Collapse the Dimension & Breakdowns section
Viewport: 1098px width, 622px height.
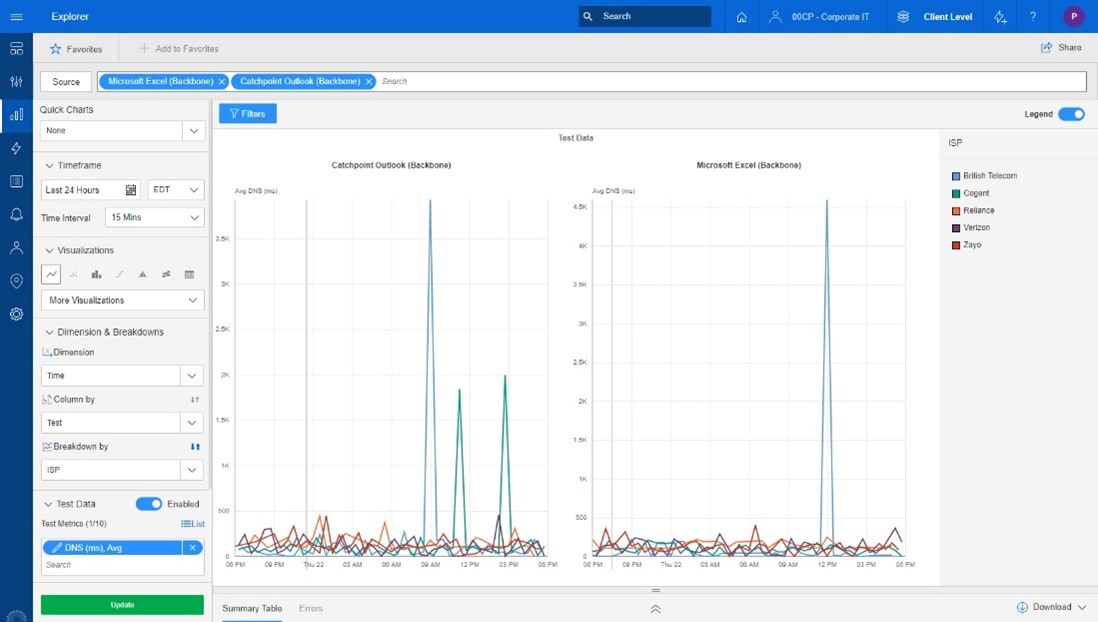[x=49, y=332]
